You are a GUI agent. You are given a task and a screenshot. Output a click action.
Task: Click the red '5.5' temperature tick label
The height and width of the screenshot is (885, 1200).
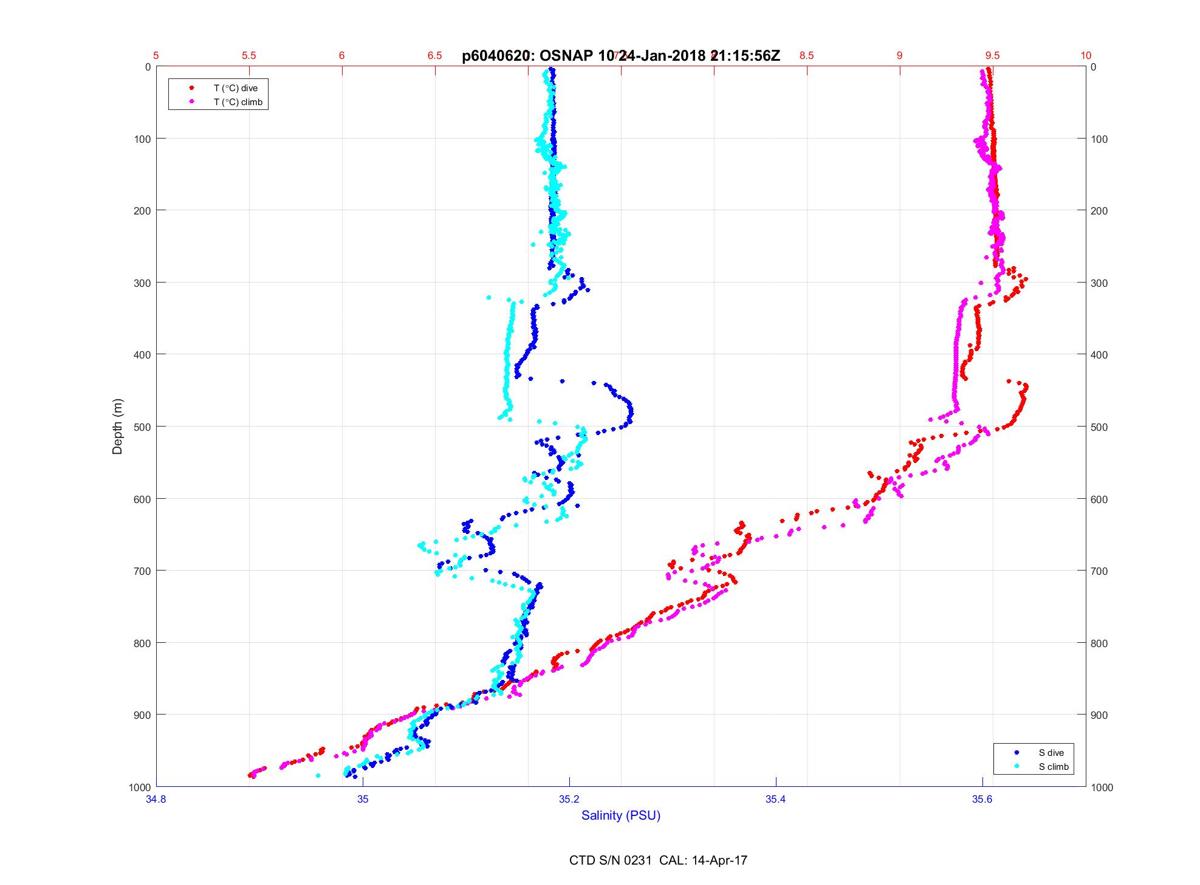(249, 56)
